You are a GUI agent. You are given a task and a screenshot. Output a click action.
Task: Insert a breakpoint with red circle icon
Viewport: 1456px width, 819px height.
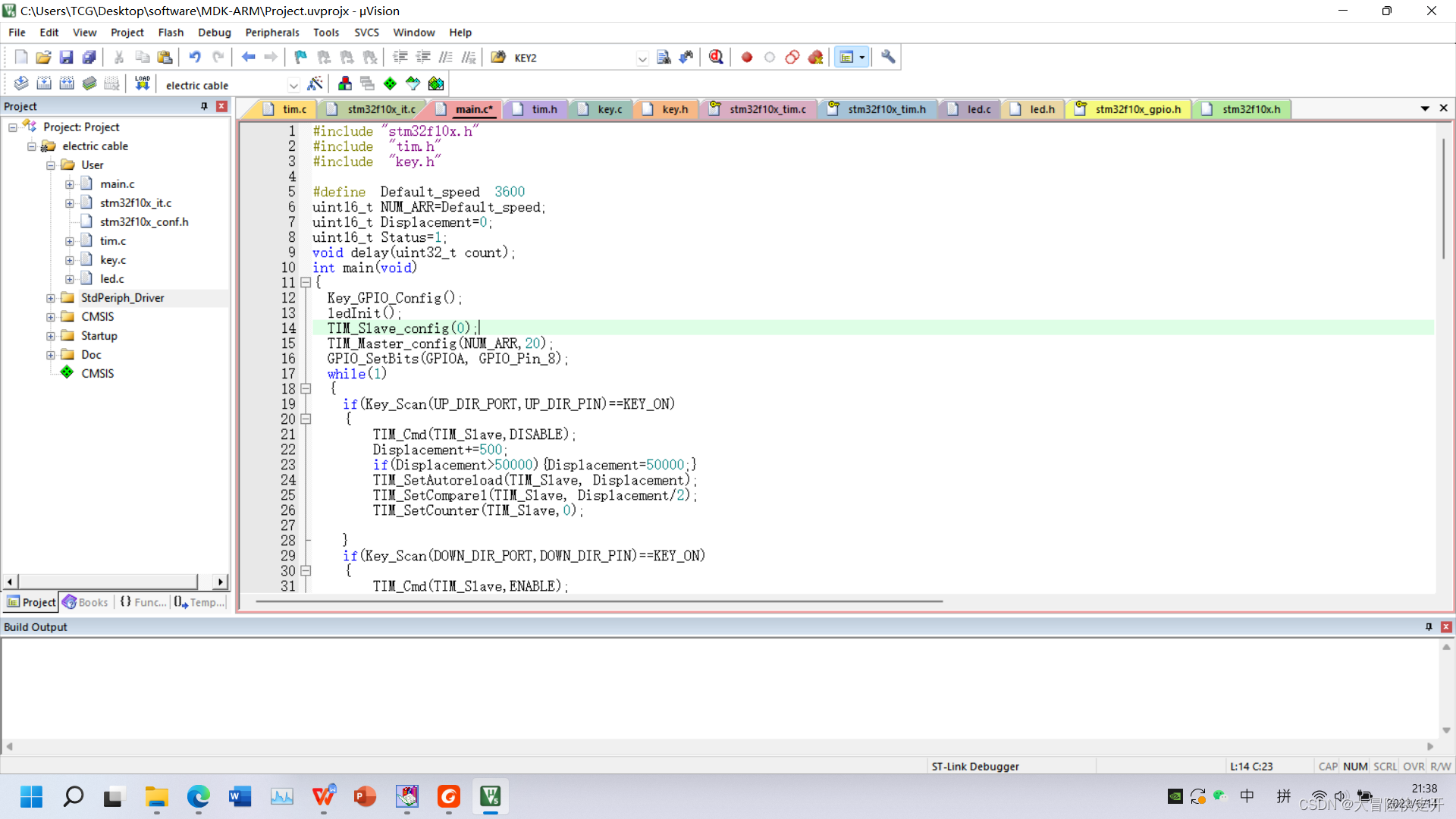click(746, 57)
